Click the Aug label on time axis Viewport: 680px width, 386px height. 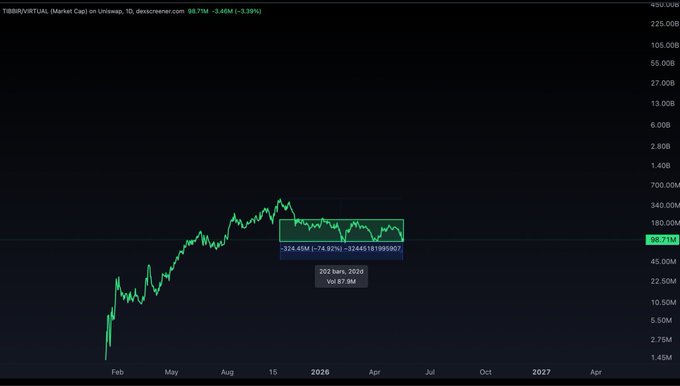tap(227, 372)
